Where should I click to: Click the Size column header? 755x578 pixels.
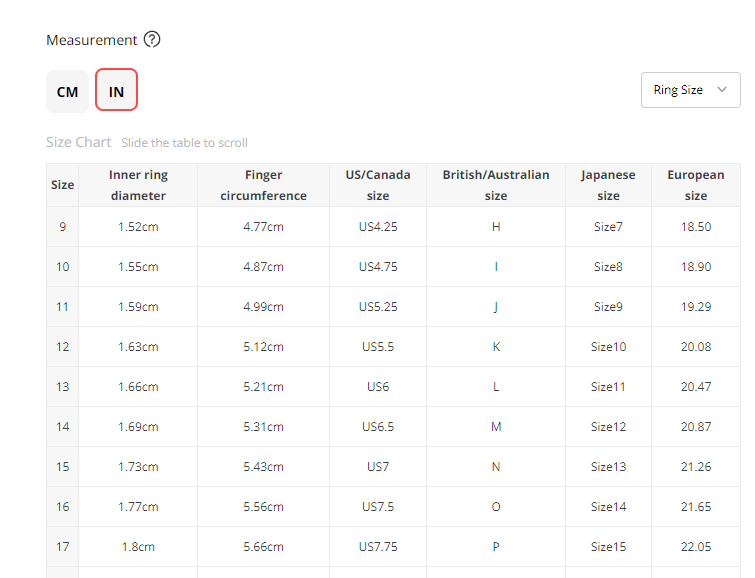click(x=62, y=185)
